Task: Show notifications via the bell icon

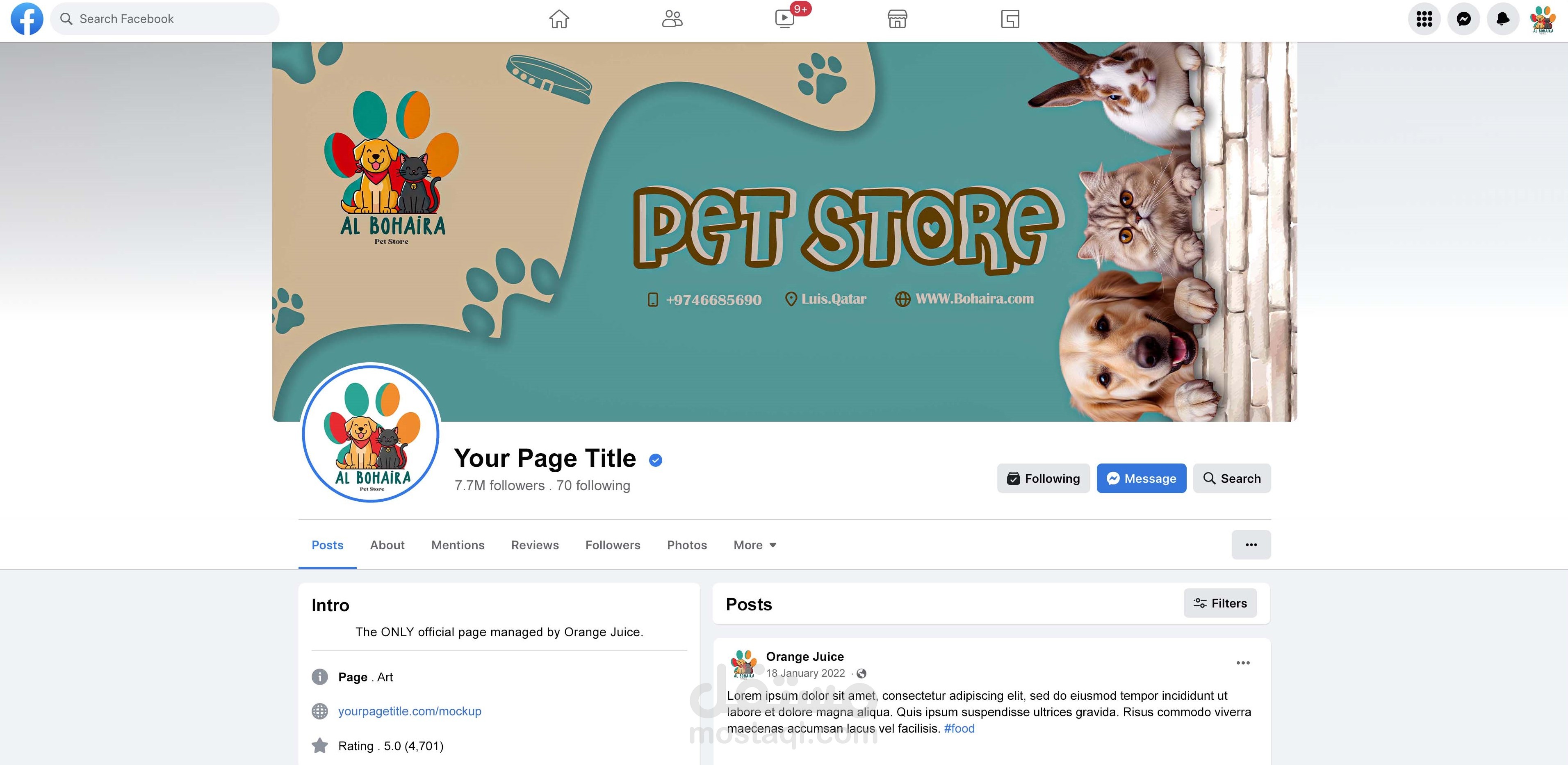Action: click(x=1503, y=19)
